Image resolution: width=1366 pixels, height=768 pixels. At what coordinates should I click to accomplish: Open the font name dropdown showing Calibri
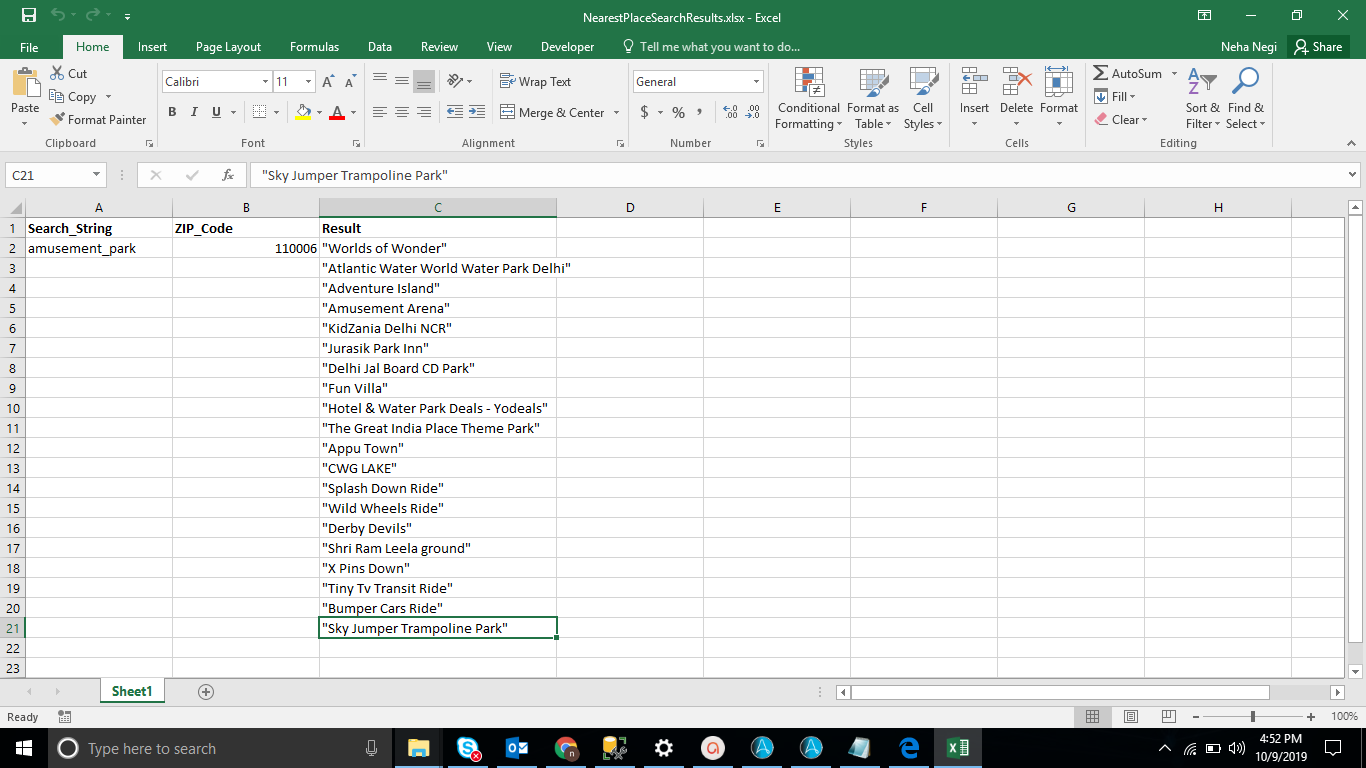tap(265, 82)
